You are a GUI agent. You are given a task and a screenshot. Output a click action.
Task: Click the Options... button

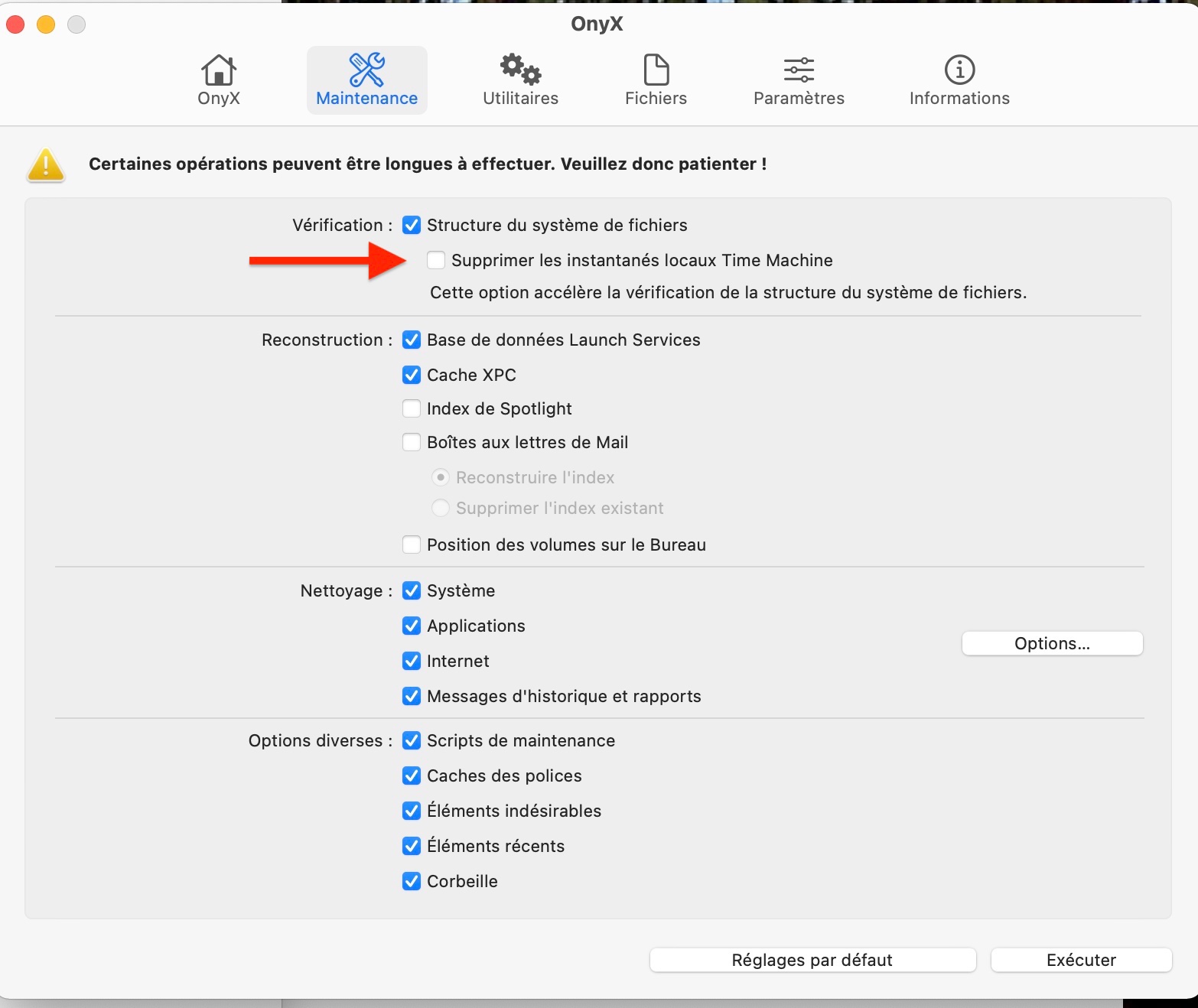[x=1052, y=643]
